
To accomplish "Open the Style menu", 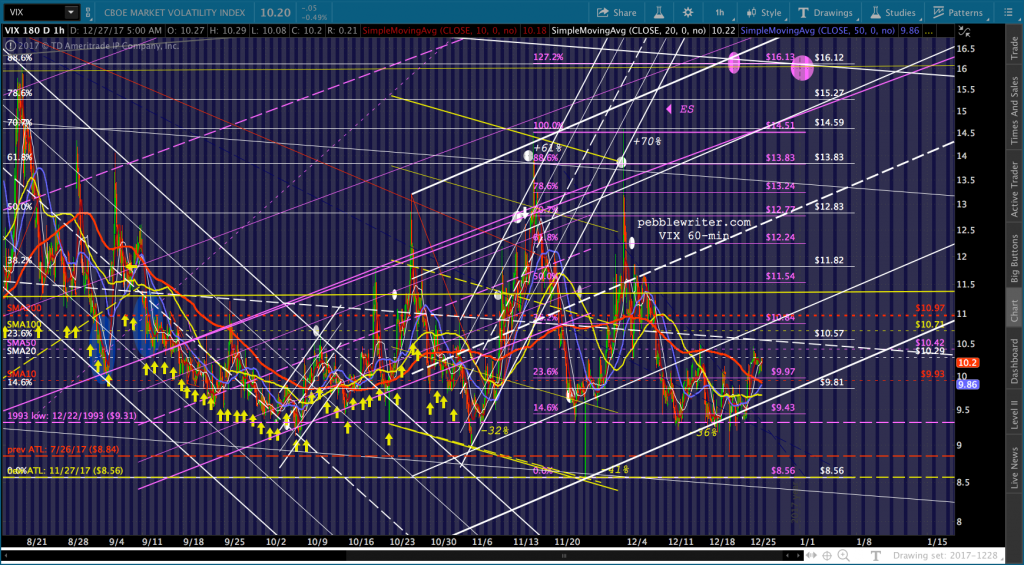I will click(x=763, y=12).
